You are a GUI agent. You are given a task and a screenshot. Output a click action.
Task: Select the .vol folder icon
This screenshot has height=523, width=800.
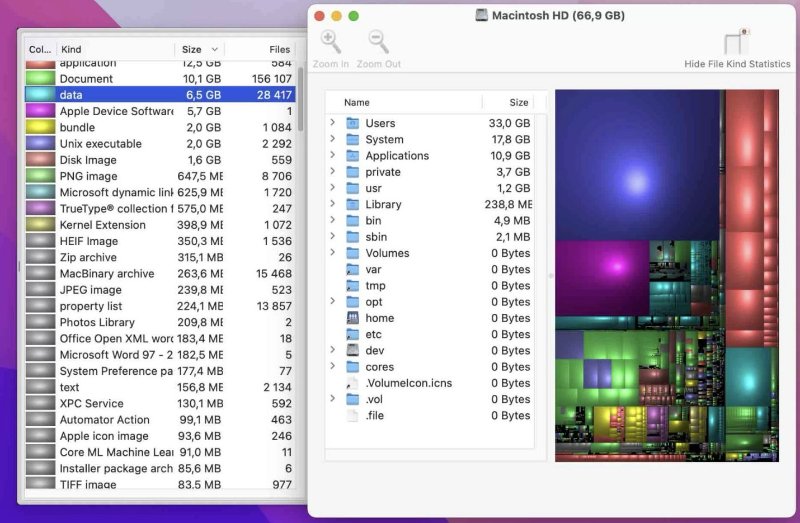coord(353,399)
